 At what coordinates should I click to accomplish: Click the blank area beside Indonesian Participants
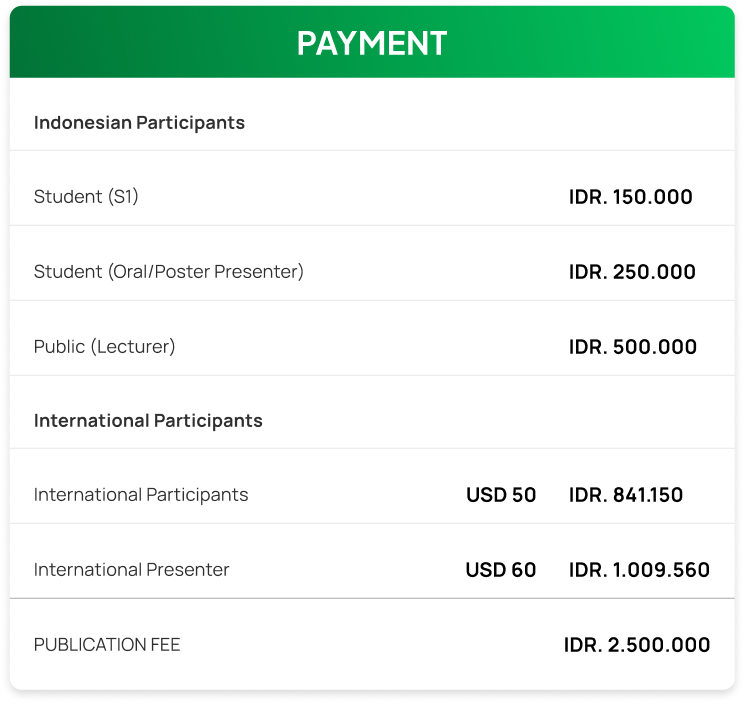[500, 123]
